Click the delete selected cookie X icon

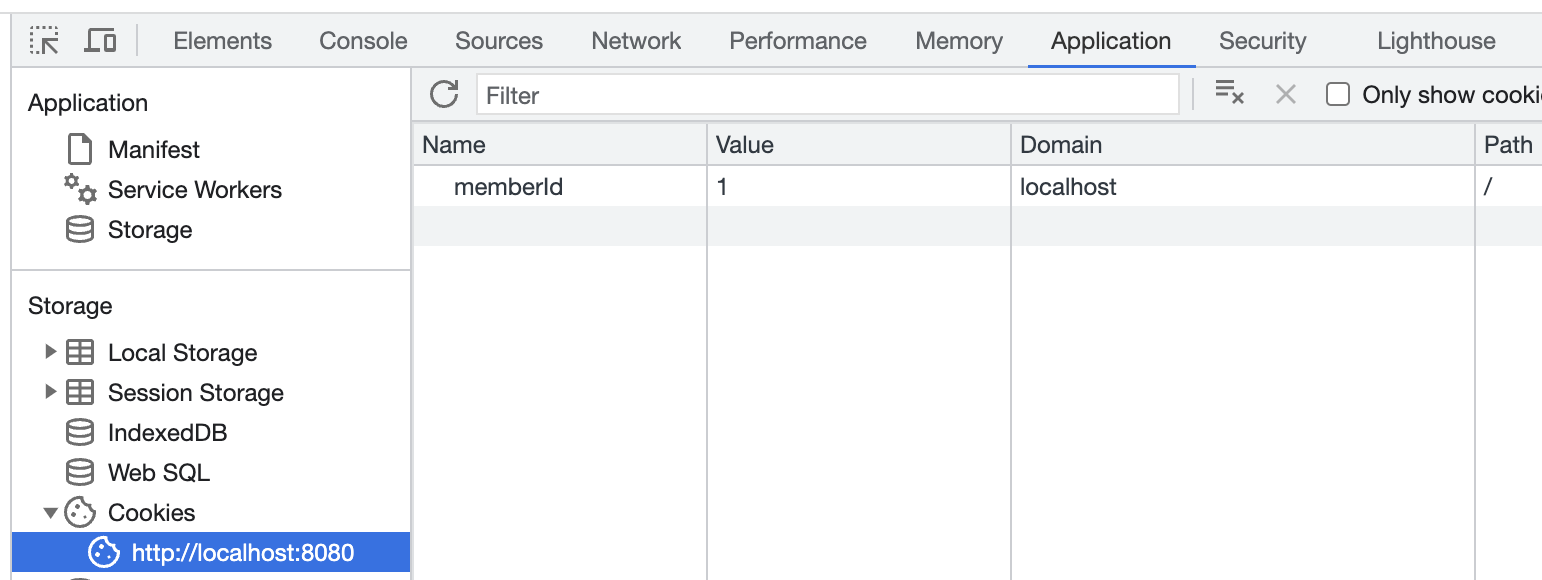[x=1286, y=95]
